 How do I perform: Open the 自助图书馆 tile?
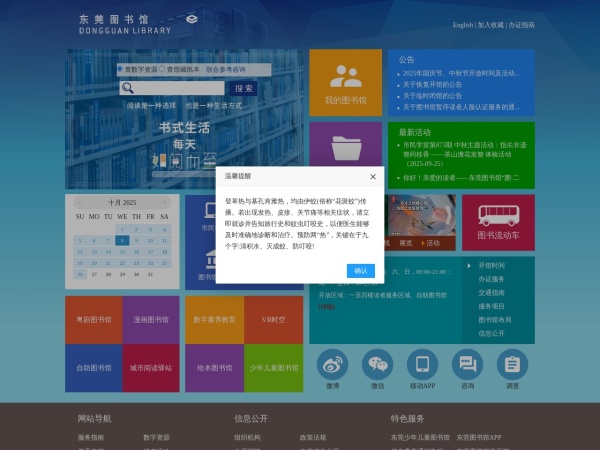click(x=94, y=368)
